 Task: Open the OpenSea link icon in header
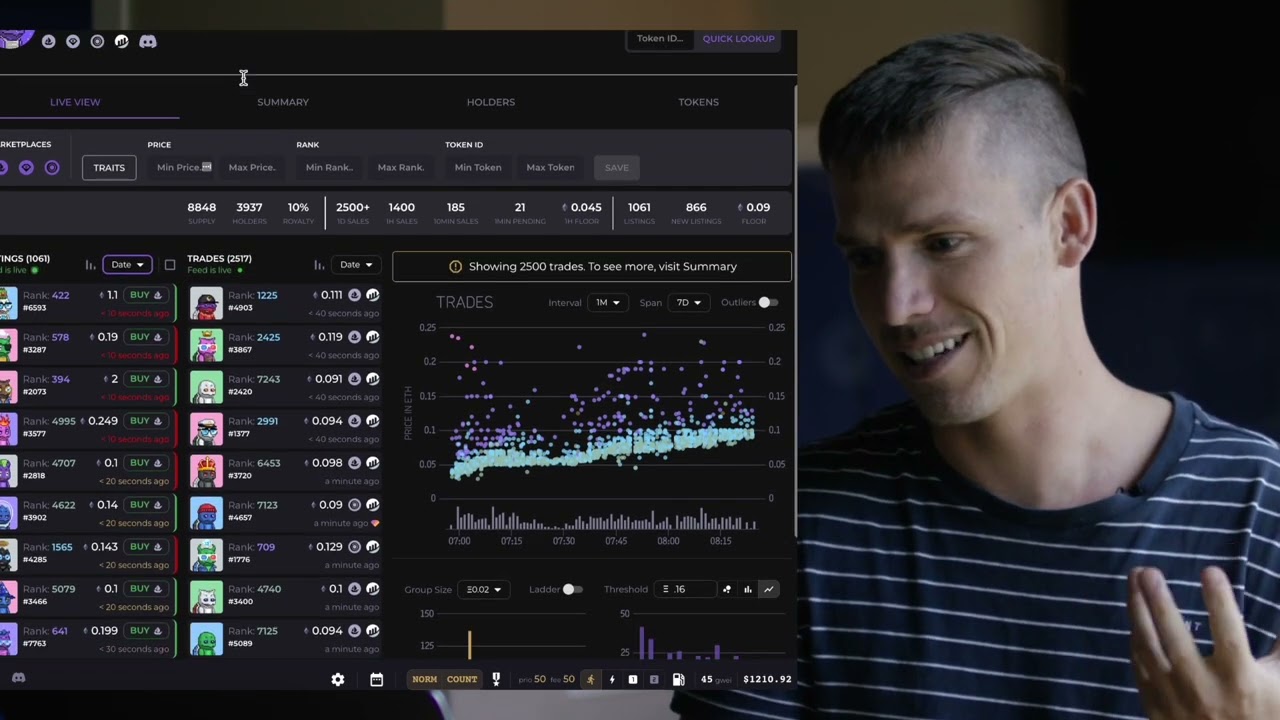48,41
